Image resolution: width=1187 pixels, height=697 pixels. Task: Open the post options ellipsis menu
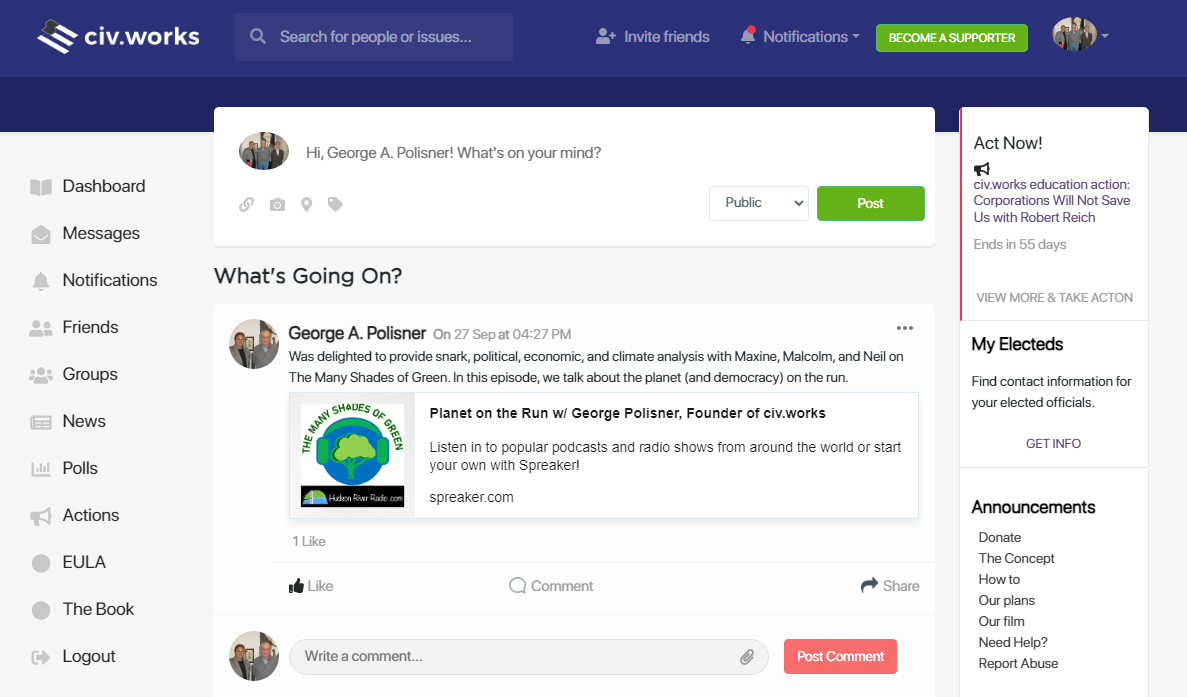pos(905,328)
